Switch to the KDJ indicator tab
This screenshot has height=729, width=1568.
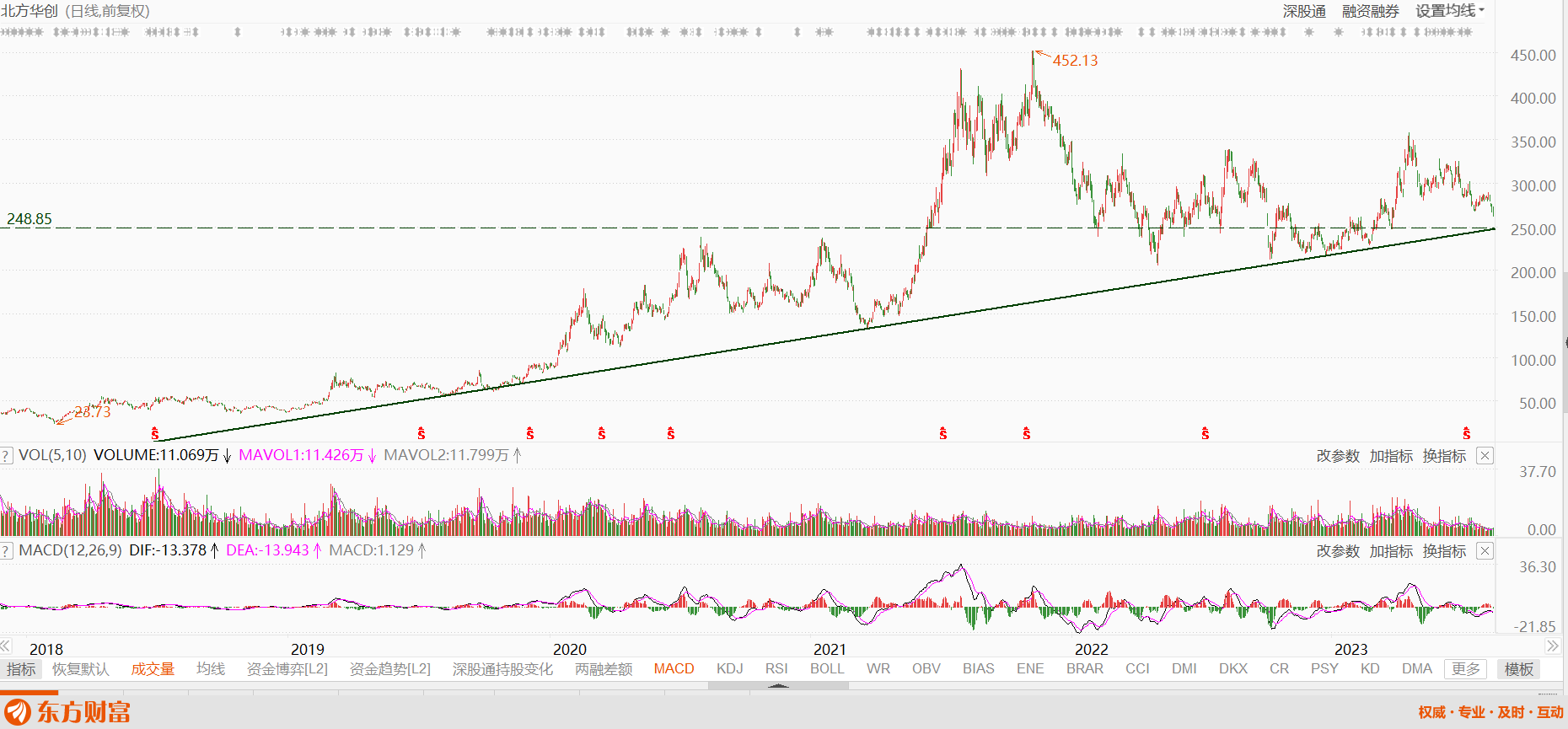tap(730, 668)
